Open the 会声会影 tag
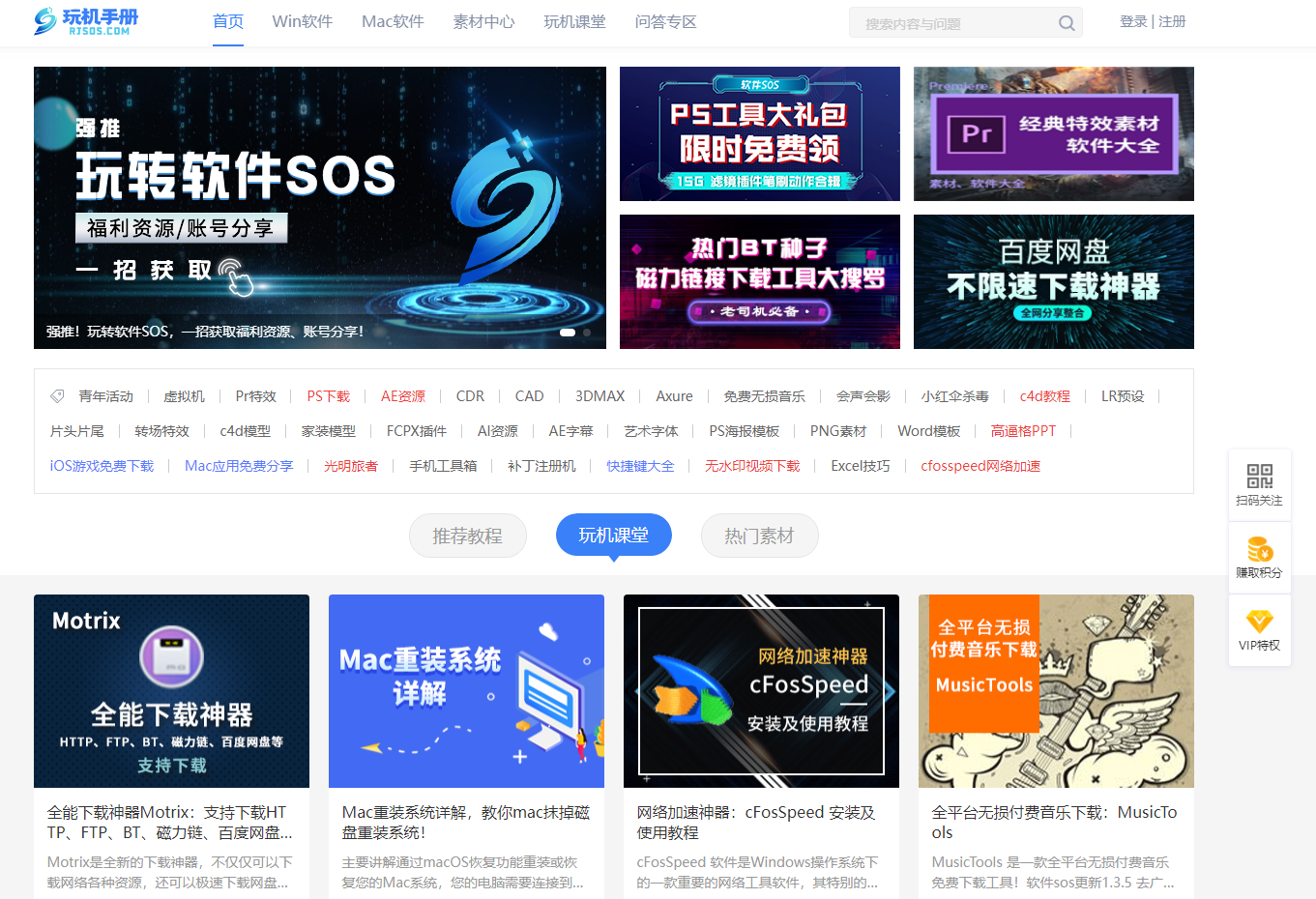 click(x=863, y=396)
